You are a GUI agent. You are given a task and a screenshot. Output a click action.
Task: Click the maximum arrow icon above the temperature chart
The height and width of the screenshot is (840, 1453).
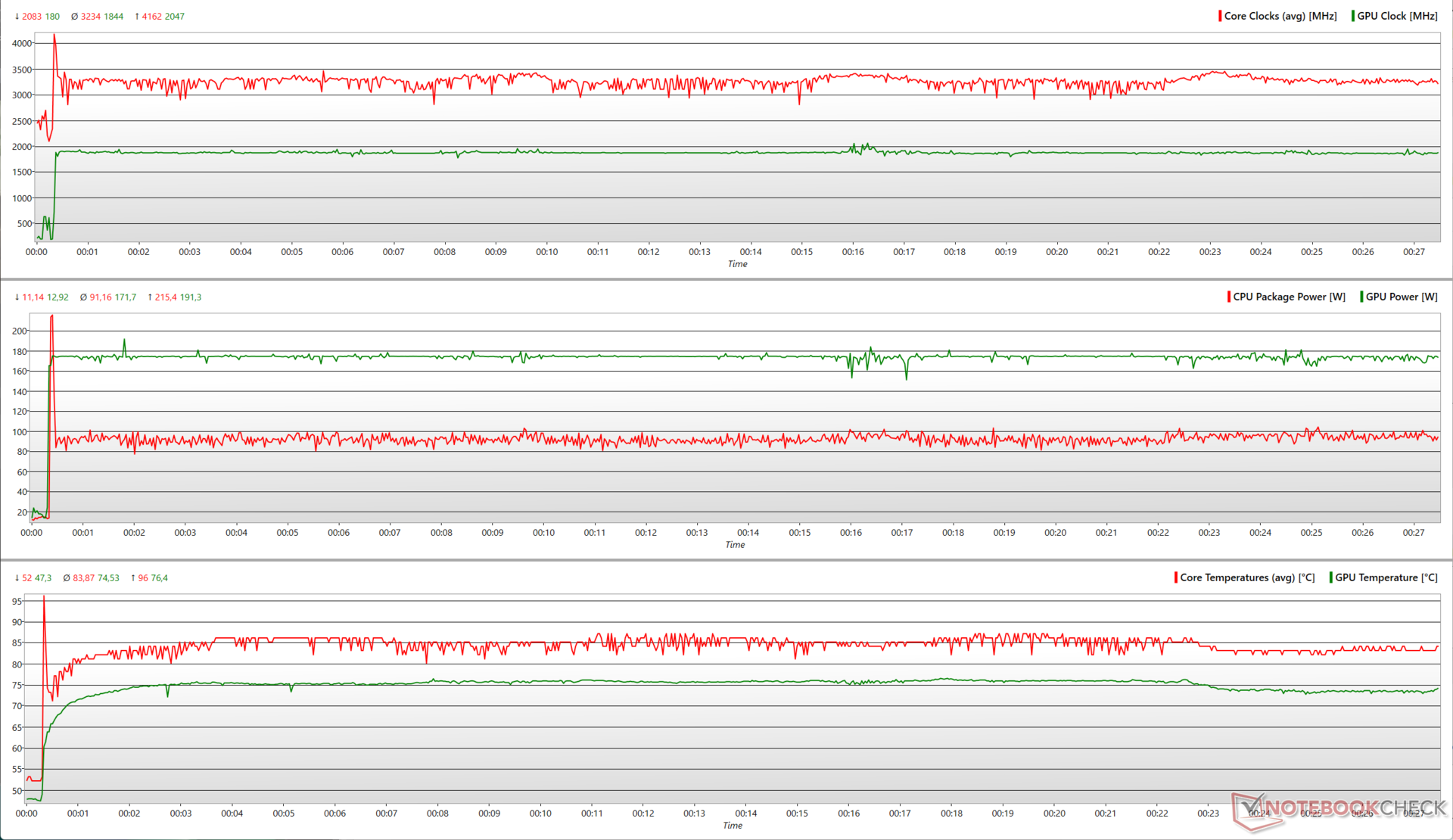(133, 578)
